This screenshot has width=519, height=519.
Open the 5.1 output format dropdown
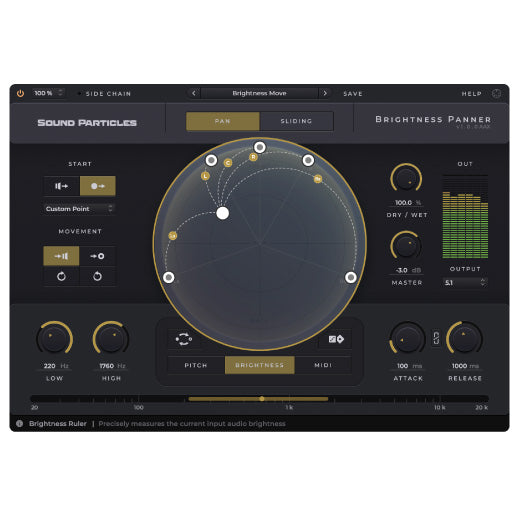(465, 283)
